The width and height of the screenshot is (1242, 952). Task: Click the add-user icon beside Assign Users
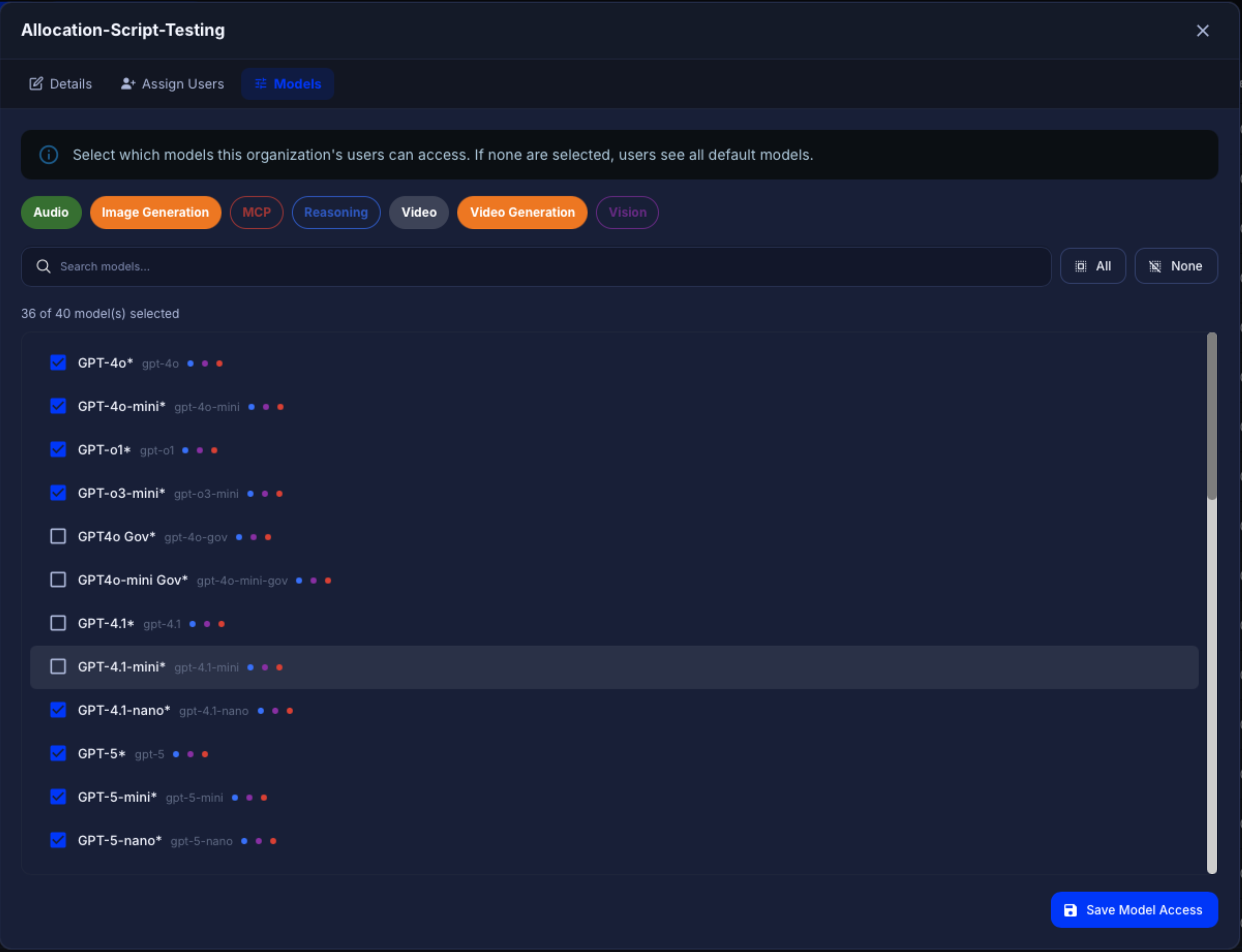coord(128,83)
